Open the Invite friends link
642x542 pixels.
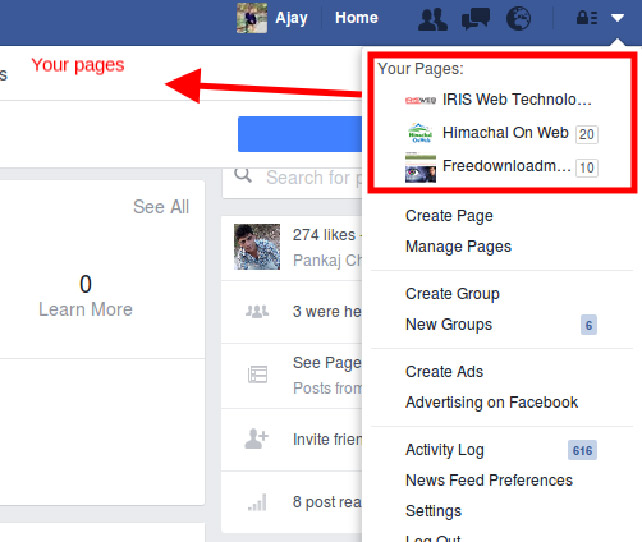coord(327,440)
